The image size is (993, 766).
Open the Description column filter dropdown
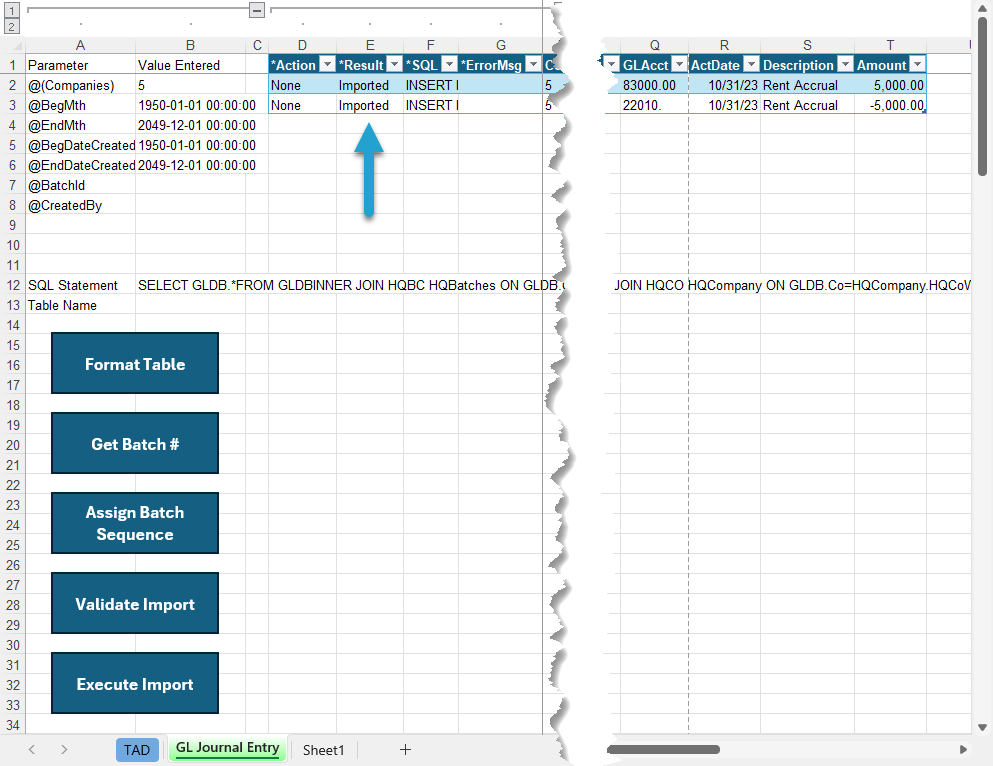845,64
